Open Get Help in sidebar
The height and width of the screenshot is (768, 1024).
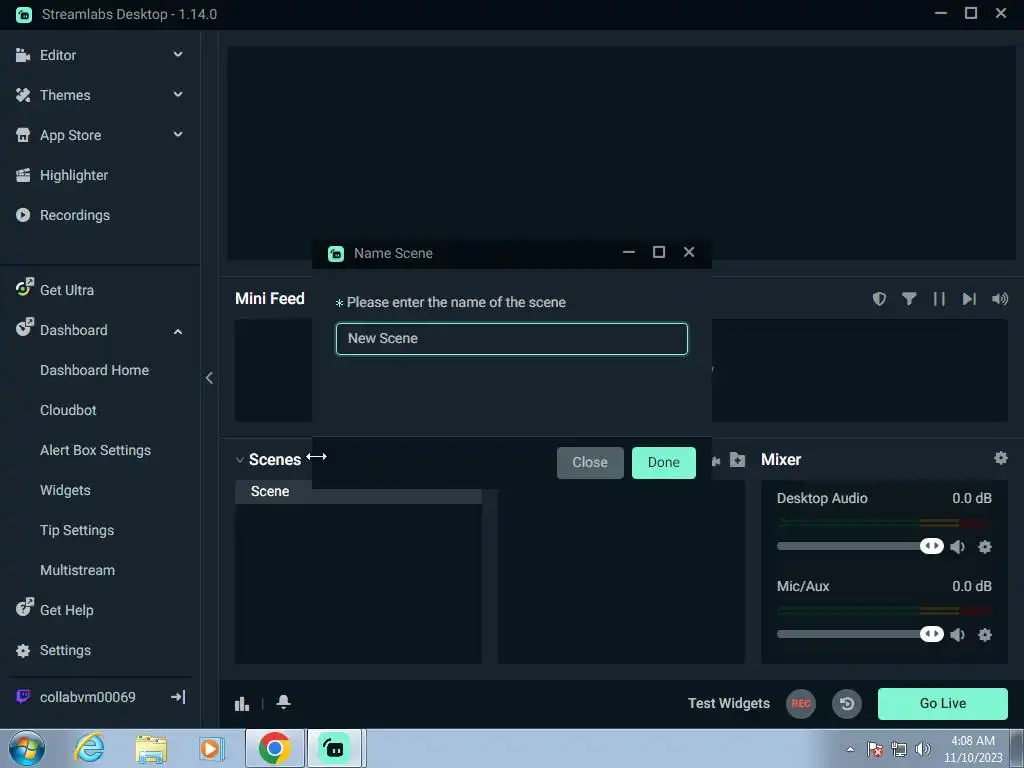click(67, 610)
